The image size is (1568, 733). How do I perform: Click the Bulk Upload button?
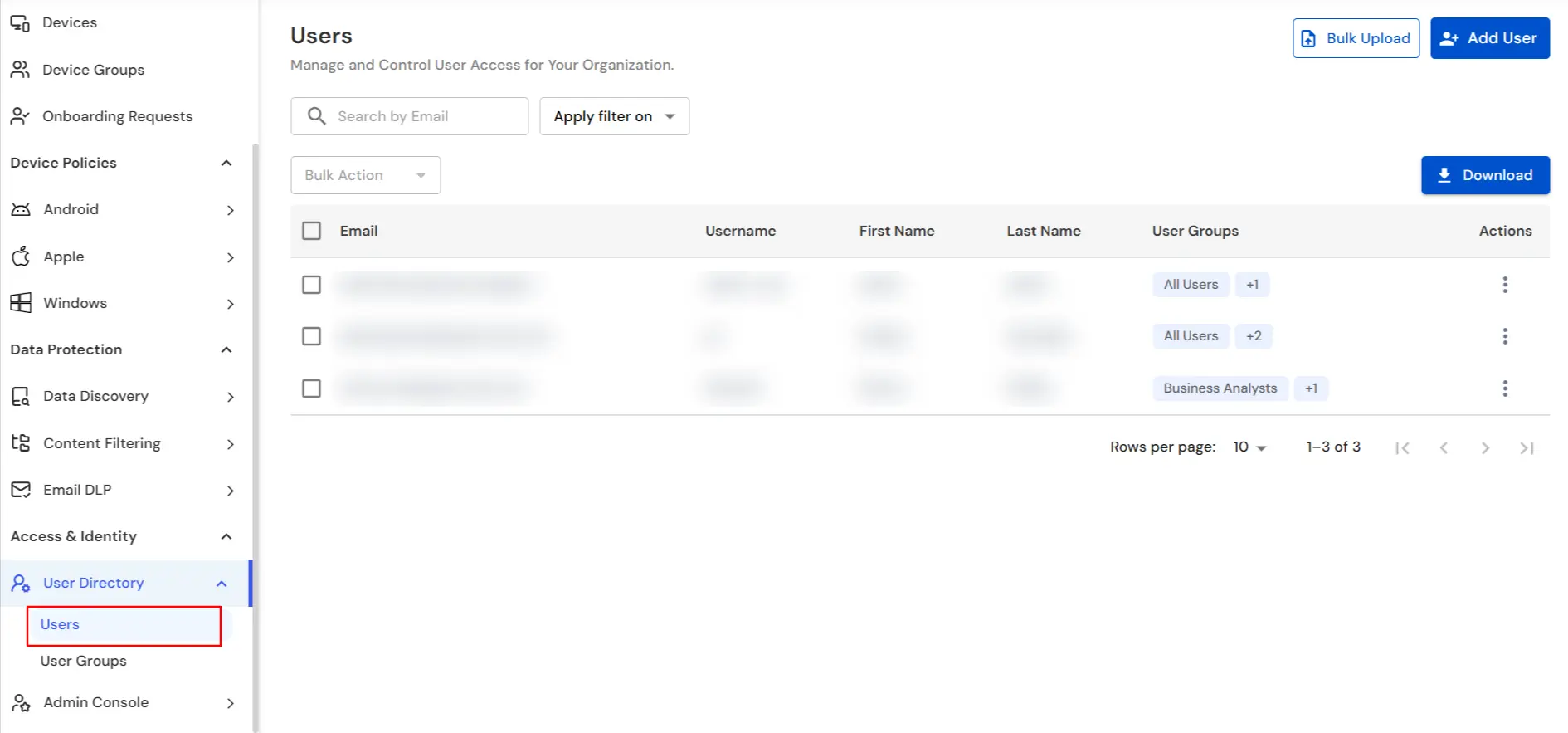click(x=1356, y=38)
